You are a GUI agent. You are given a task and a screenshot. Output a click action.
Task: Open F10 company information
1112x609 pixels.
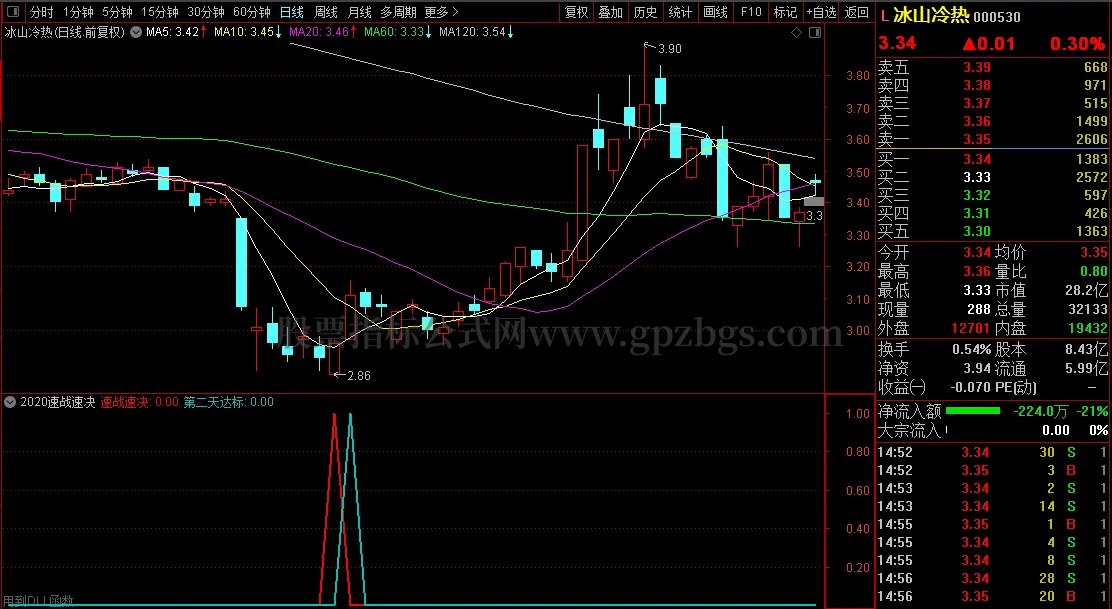pyautogui.click(x=750, y=12)
